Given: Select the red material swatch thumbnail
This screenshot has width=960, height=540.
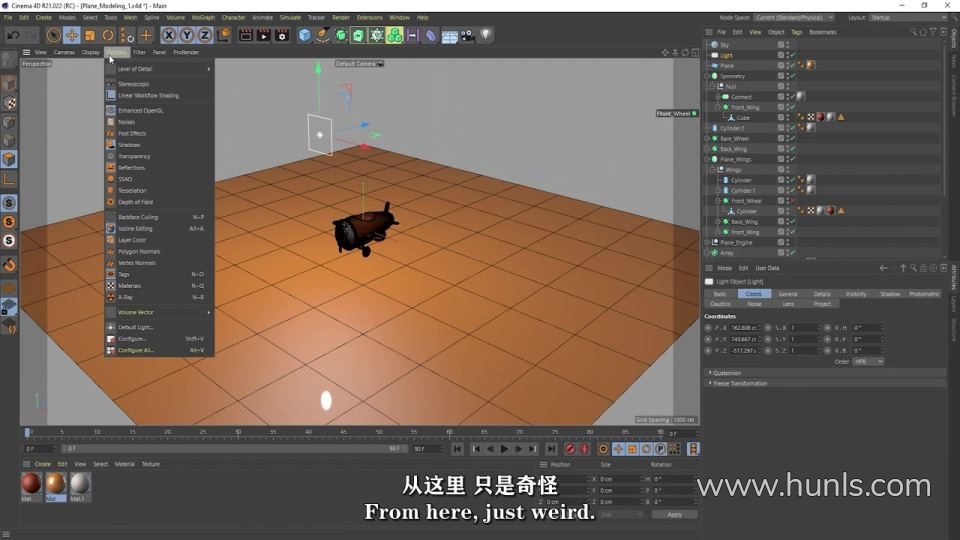Looking at the screenshot, I should [x=31, y=484].
